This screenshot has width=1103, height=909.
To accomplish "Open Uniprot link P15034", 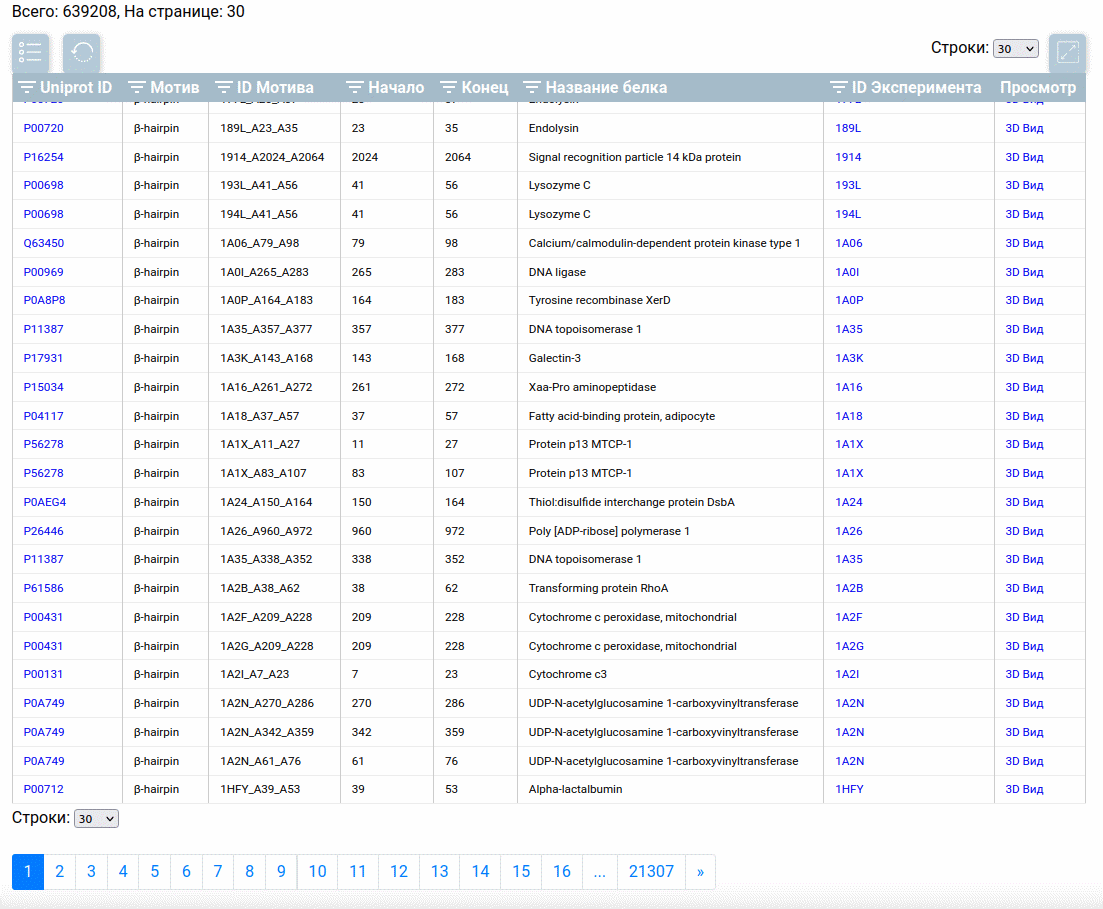I will click(44, 387).
